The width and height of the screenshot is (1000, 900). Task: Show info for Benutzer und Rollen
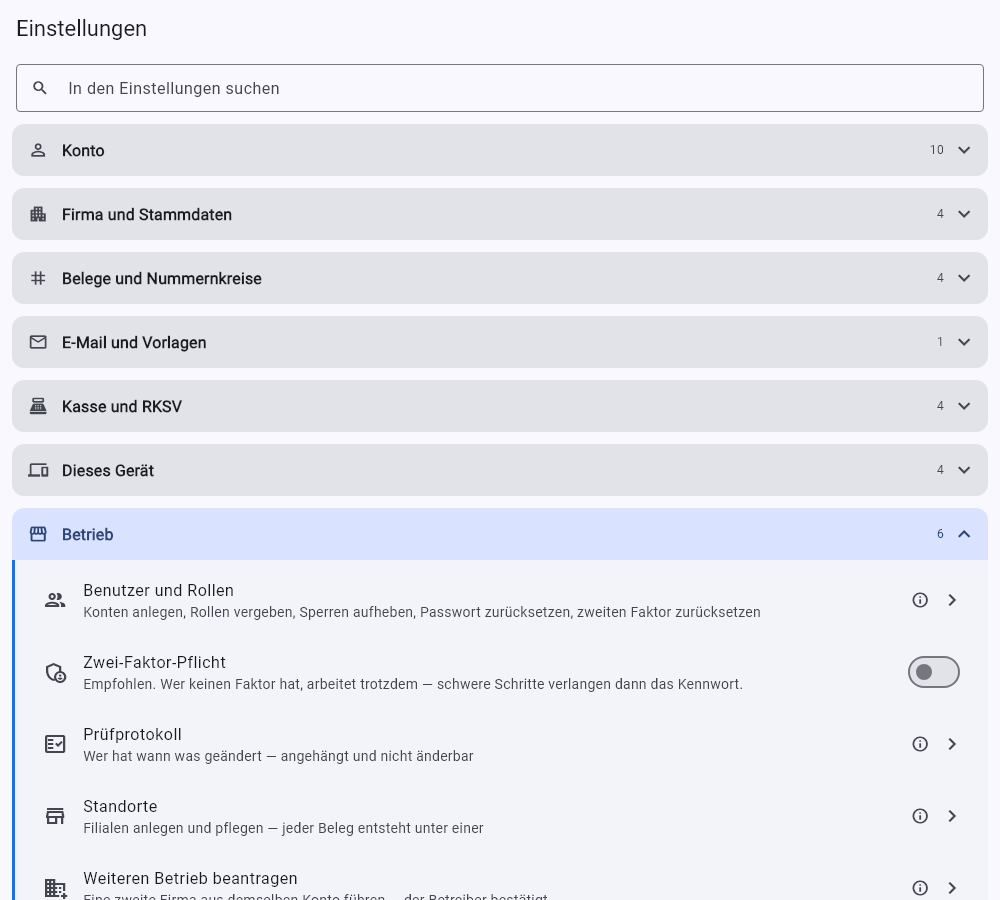pos(920,600)
